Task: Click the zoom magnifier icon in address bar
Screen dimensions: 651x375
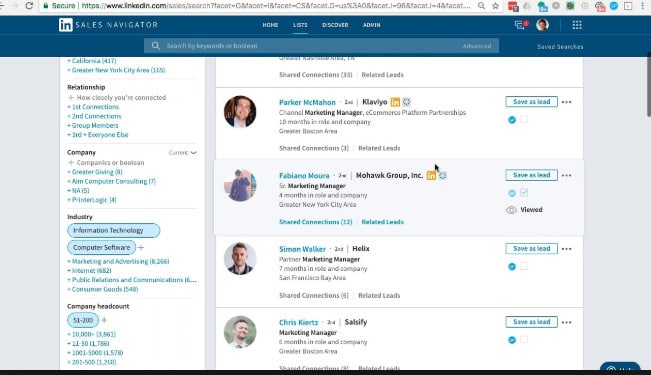Action: (x=481, y=6)
